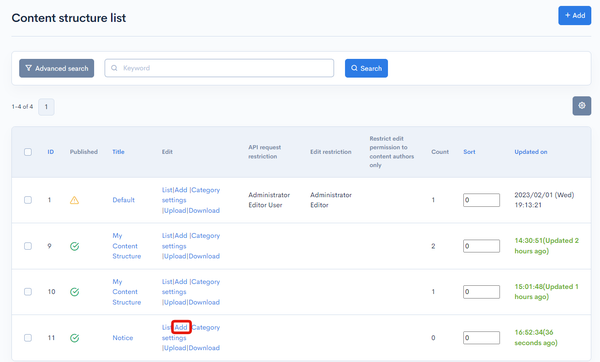This screenshot has height=362, width=600.
Task: Click the gear settings icon above table
Action: pyautogui.click(x=582, y=106)
